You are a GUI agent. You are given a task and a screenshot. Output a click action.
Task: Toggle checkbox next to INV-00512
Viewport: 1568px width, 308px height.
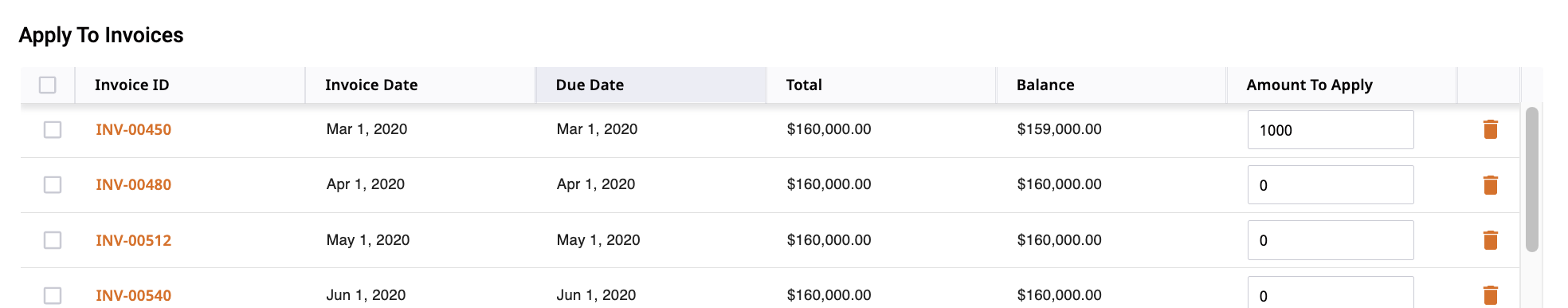point(53,240)
